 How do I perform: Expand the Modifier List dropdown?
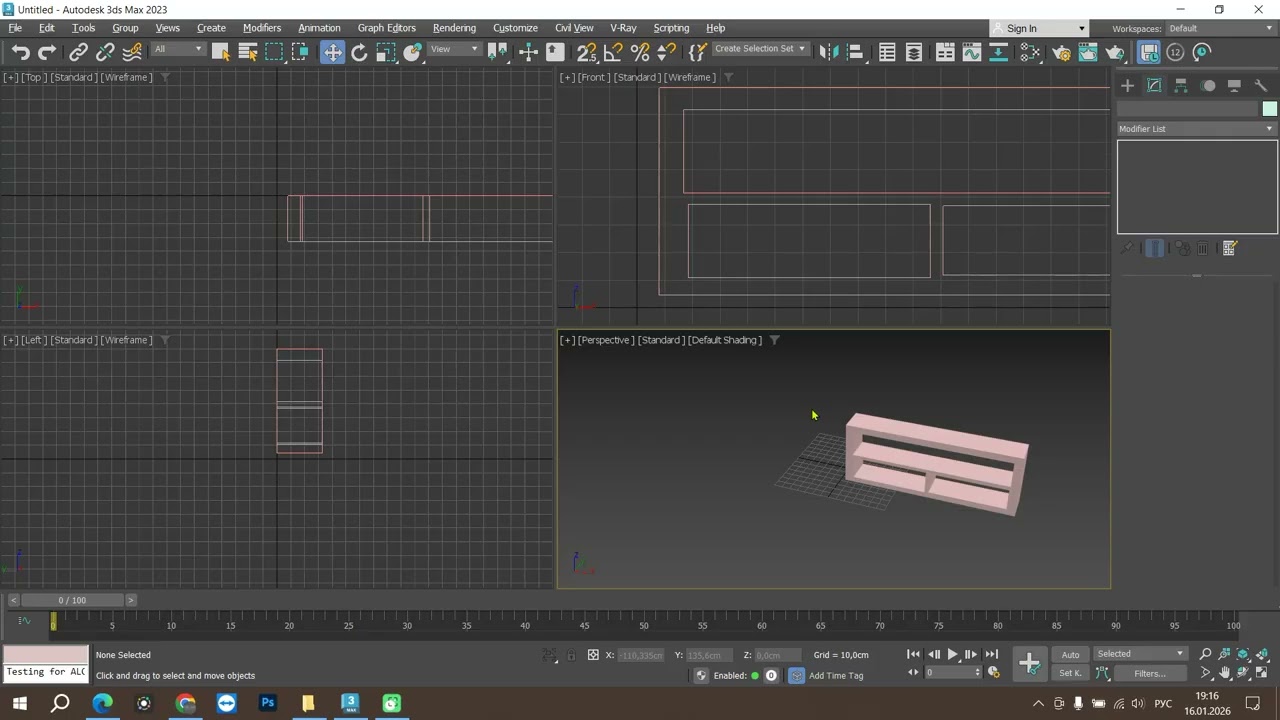point(1197,129)
